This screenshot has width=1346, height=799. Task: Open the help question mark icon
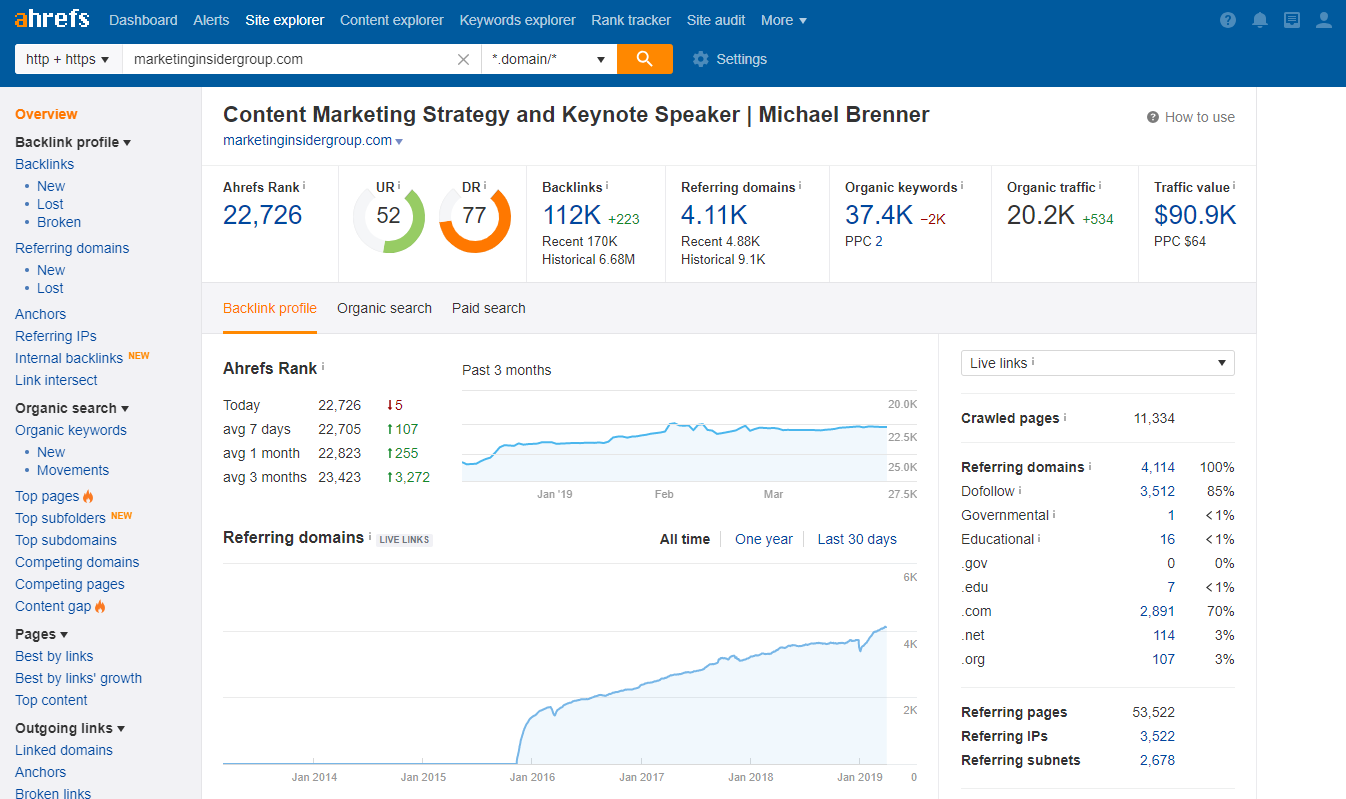[1228, 20]
